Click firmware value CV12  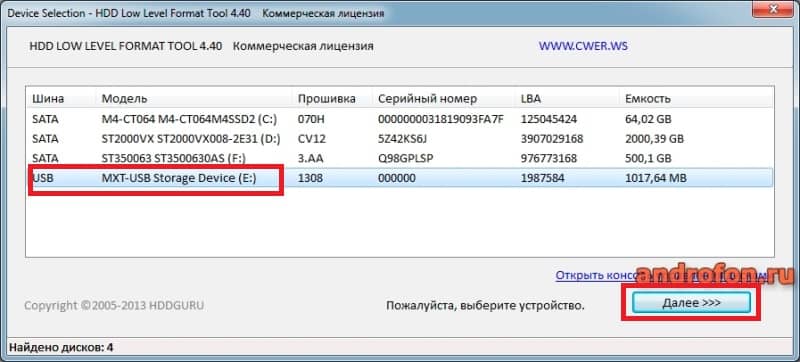click(311, 139)
